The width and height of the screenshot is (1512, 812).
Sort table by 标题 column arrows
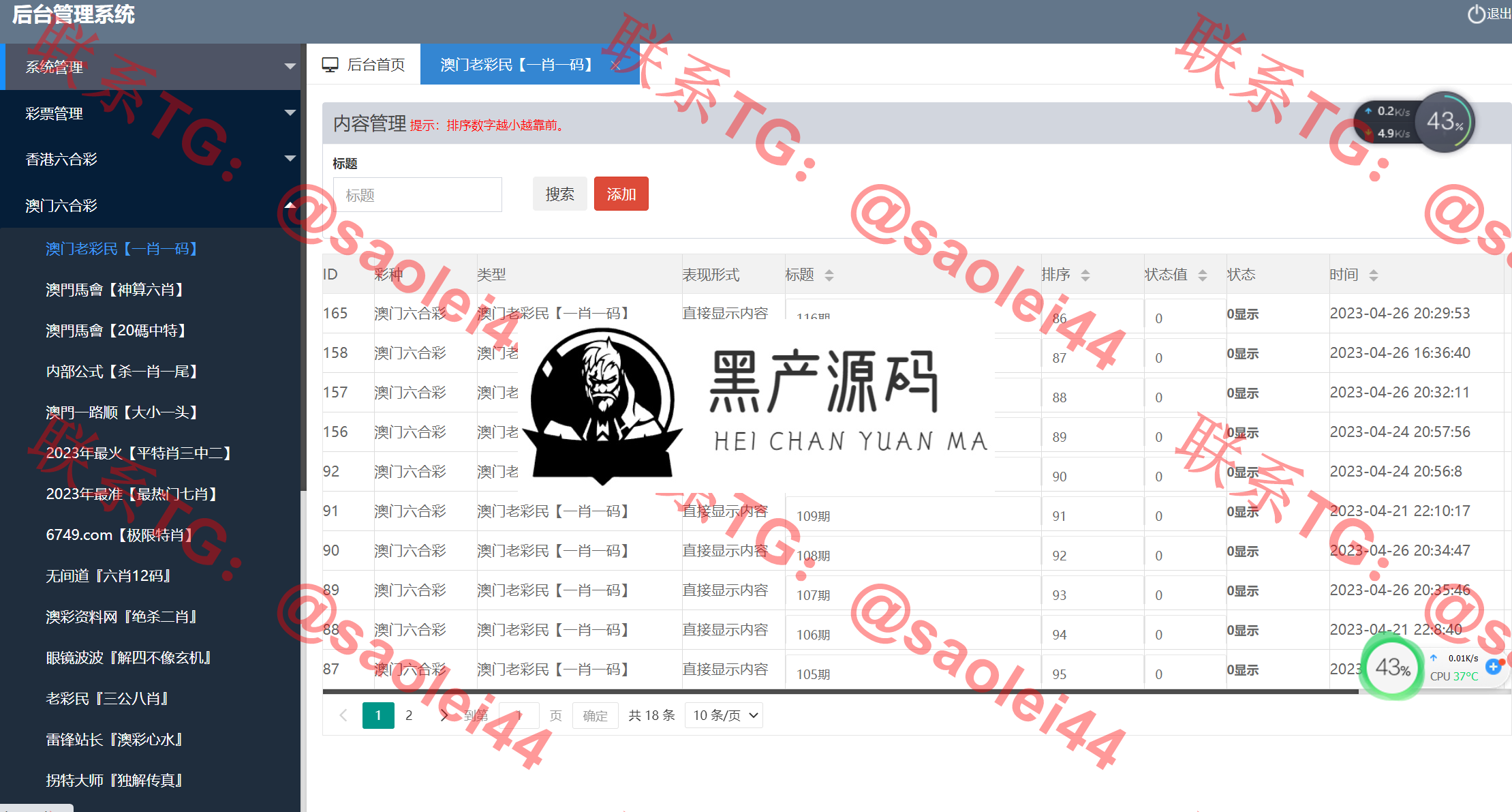pos(829,275)
